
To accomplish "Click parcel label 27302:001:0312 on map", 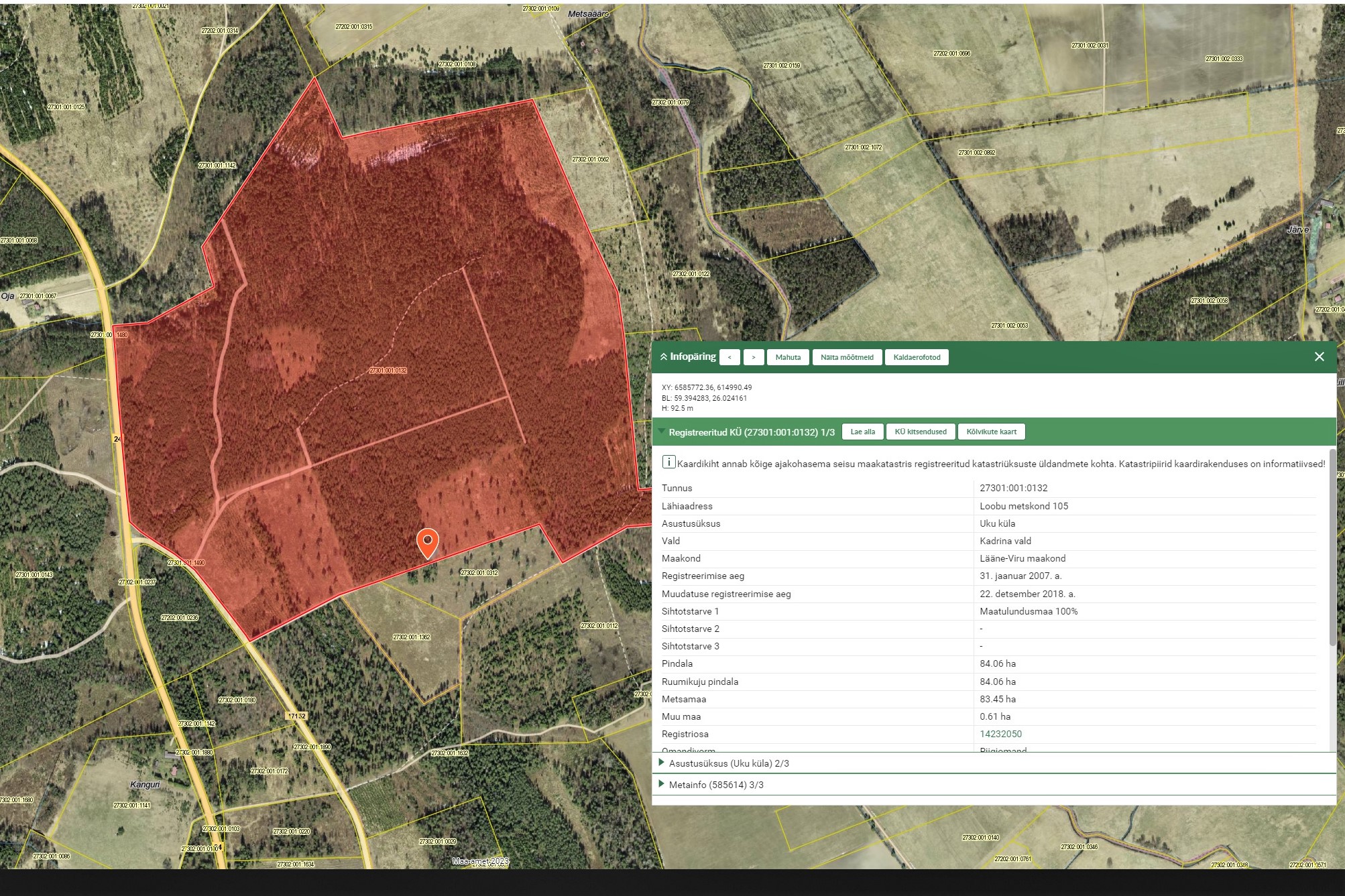I will (x=479, y=573).
